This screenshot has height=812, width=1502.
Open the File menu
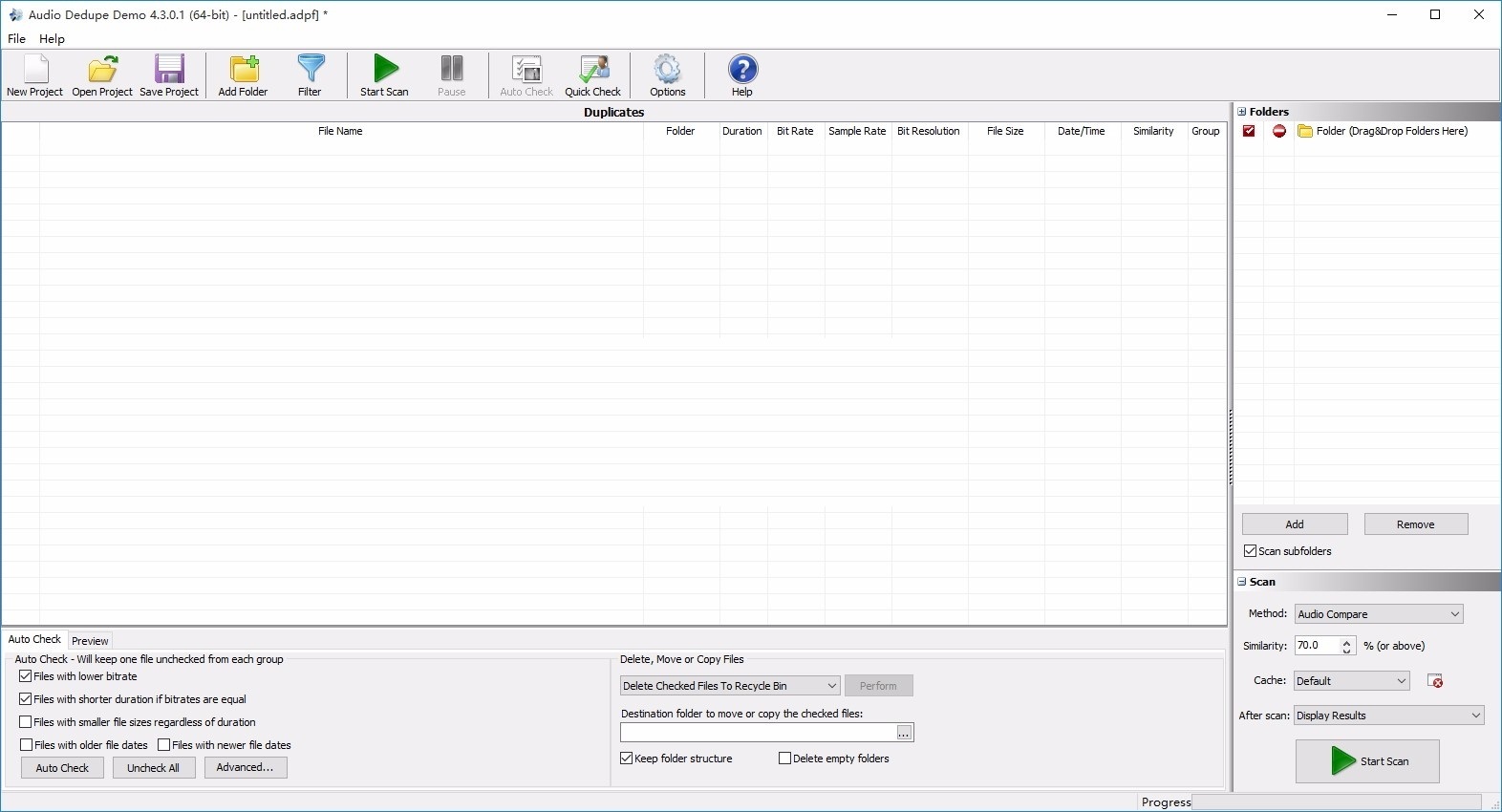point(17,39)
